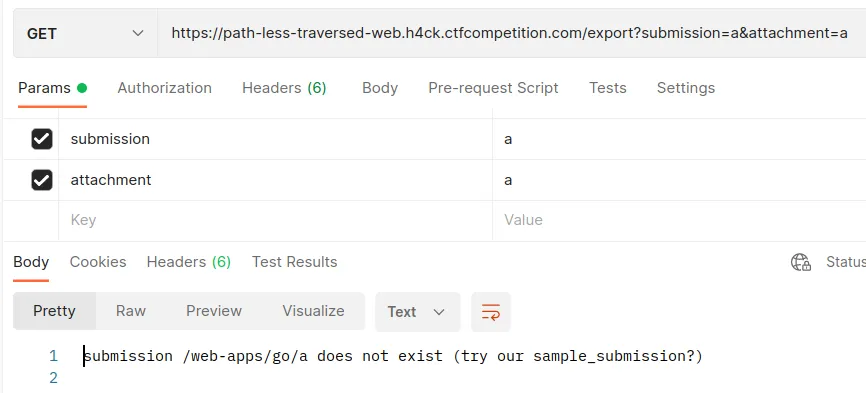Image resolution: width=866 pixels, height=393 pixels.
Task: Switch response view to Preview
Action: 214,311
